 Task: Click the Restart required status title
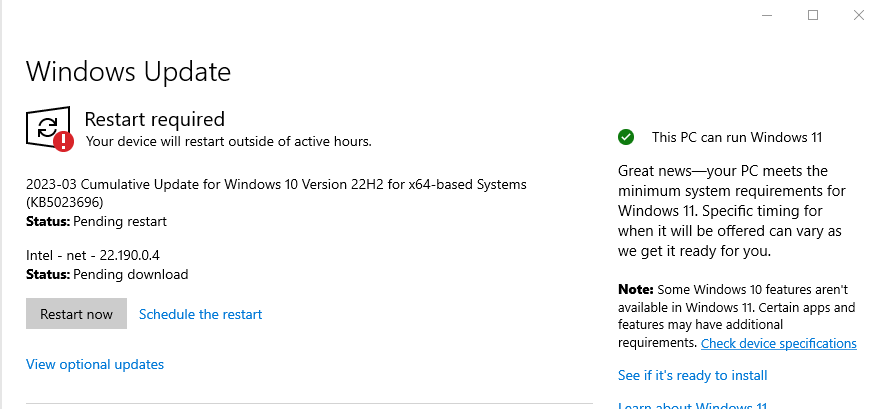coord(155,119)
